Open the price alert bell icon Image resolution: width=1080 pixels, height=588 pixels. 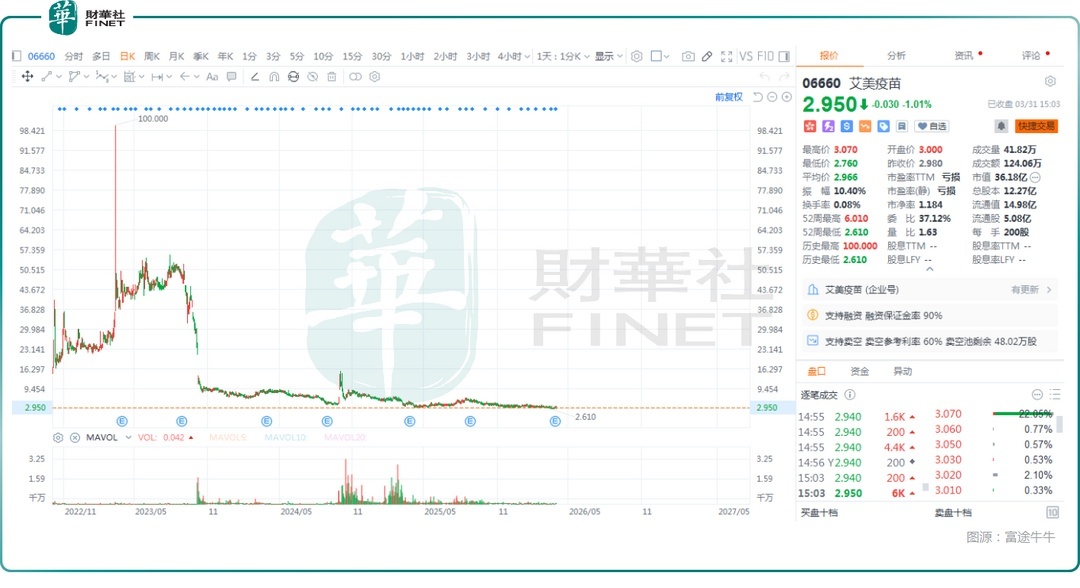(x=1000, y=126)
